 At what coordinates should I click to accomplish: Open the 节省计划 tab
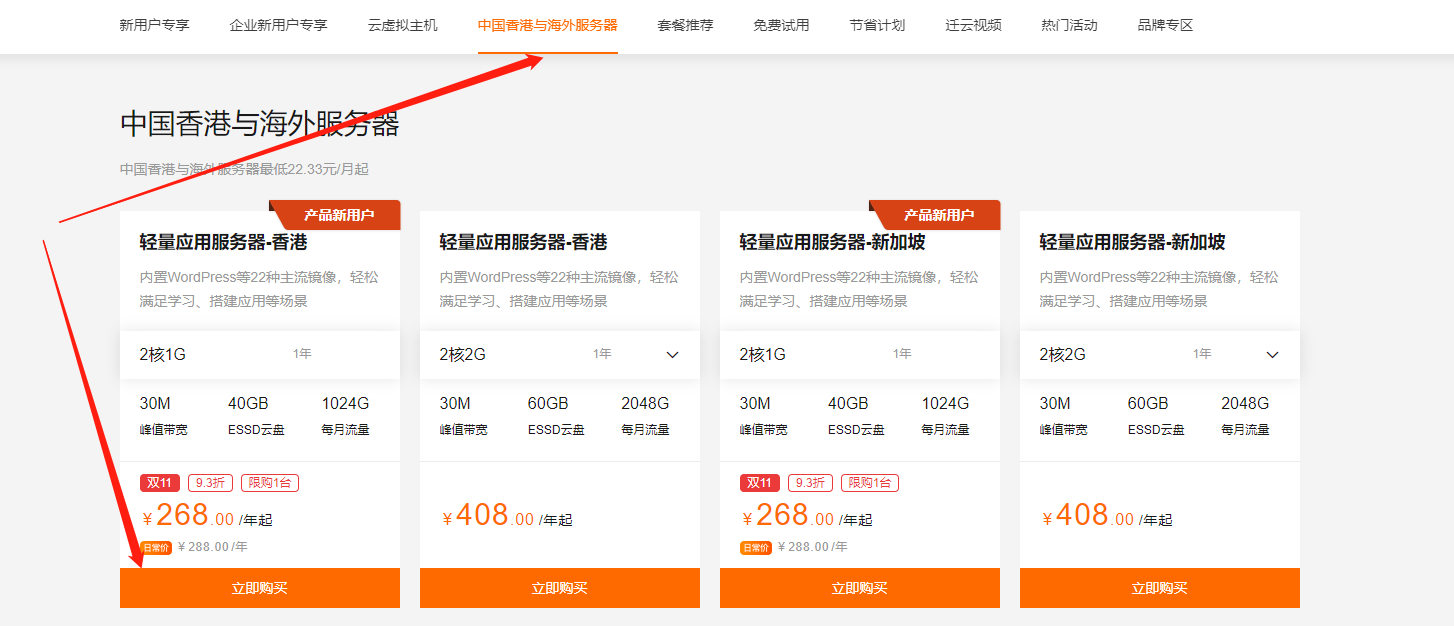[877, 25]
